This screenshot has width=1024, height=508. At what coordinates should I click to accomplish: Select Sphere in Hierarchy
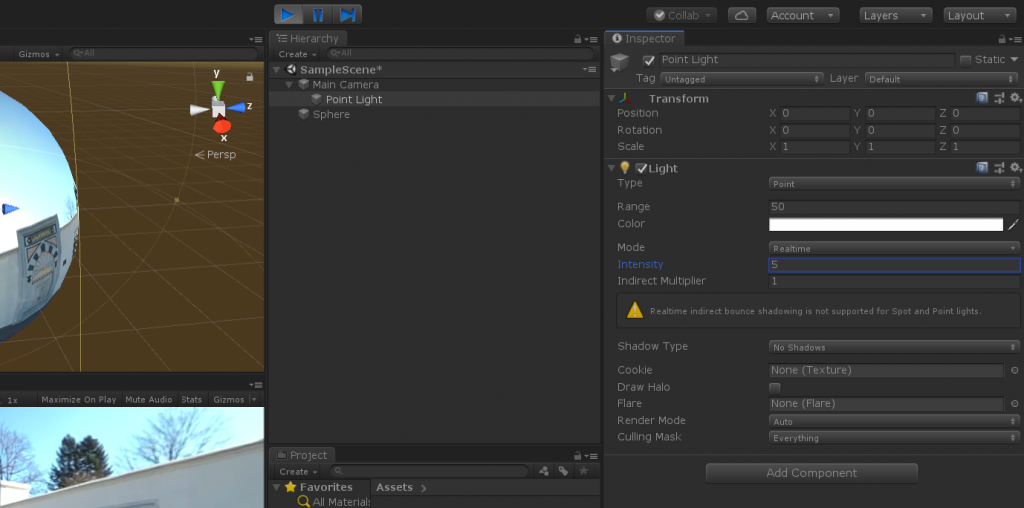click(330, 114)
